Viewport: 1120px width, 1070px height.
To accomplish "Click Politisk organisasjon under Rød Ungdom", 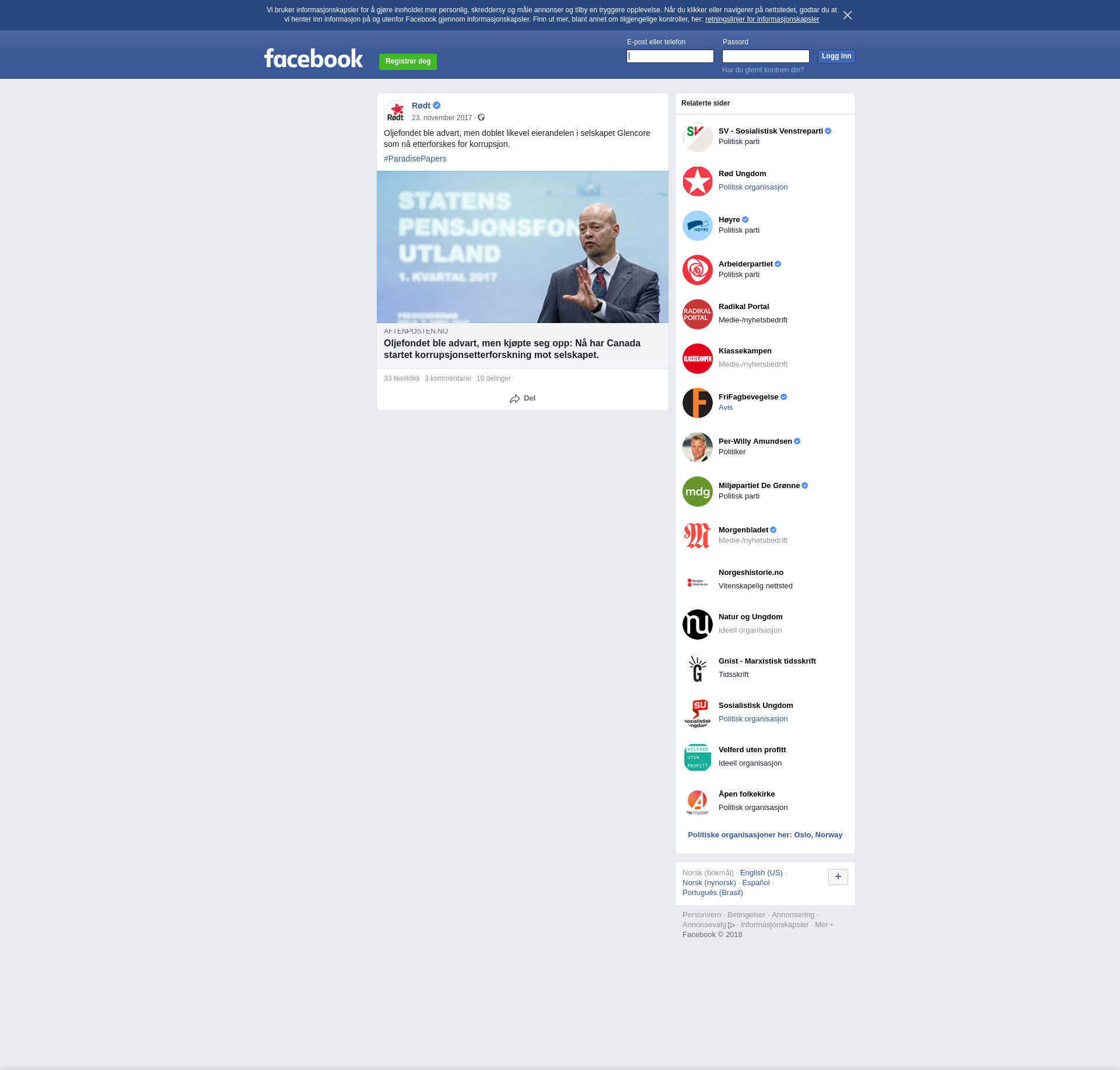I will point(753,187).
